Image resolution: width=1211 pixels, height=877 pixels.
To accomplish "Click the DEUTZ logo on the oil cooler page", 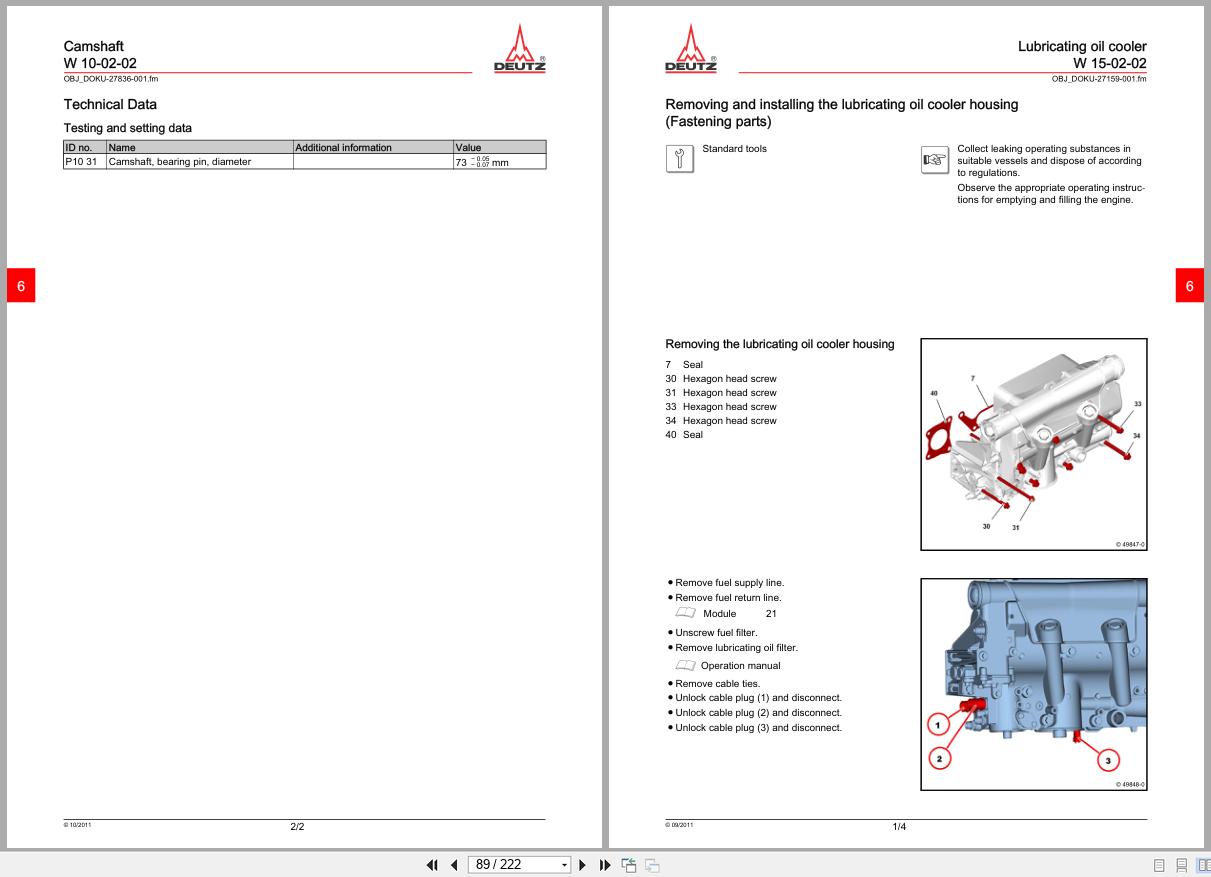I will coord(691,47).
